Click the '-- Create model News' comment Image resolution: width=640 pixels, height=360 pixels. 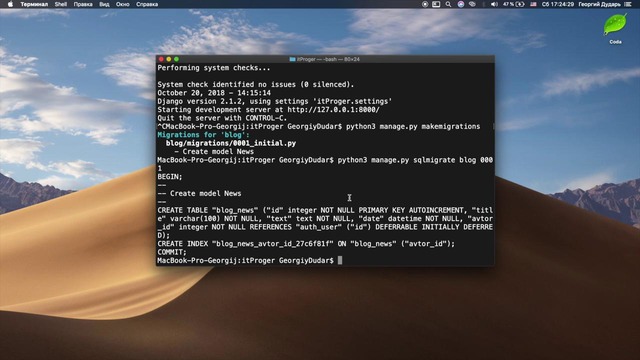(x=199, y=193)
